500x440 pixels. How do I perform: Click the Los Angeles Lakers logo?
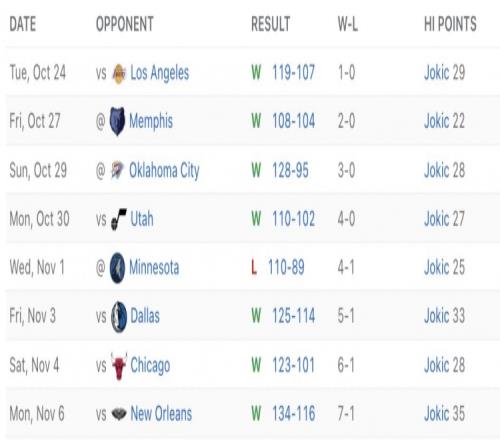pos(119,73)
